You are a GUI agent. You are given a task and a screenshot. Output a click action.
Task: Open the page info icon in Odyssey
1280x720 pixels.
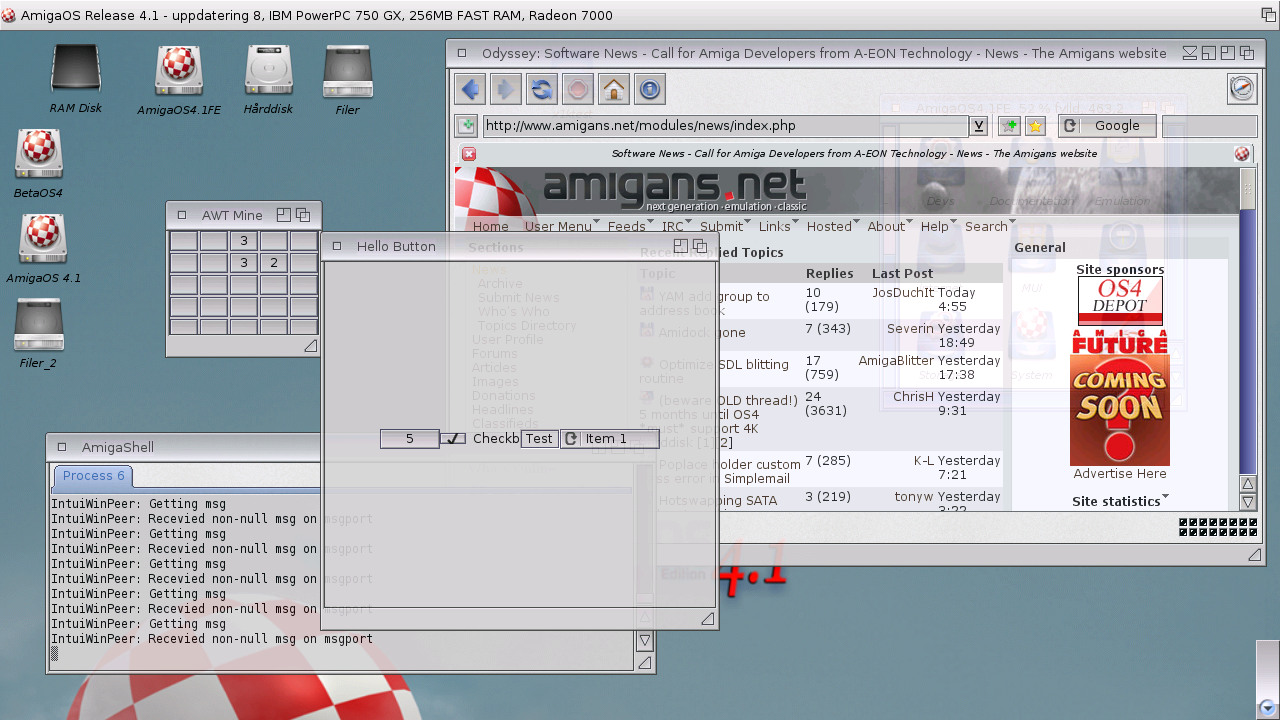[x=650, y=89]
